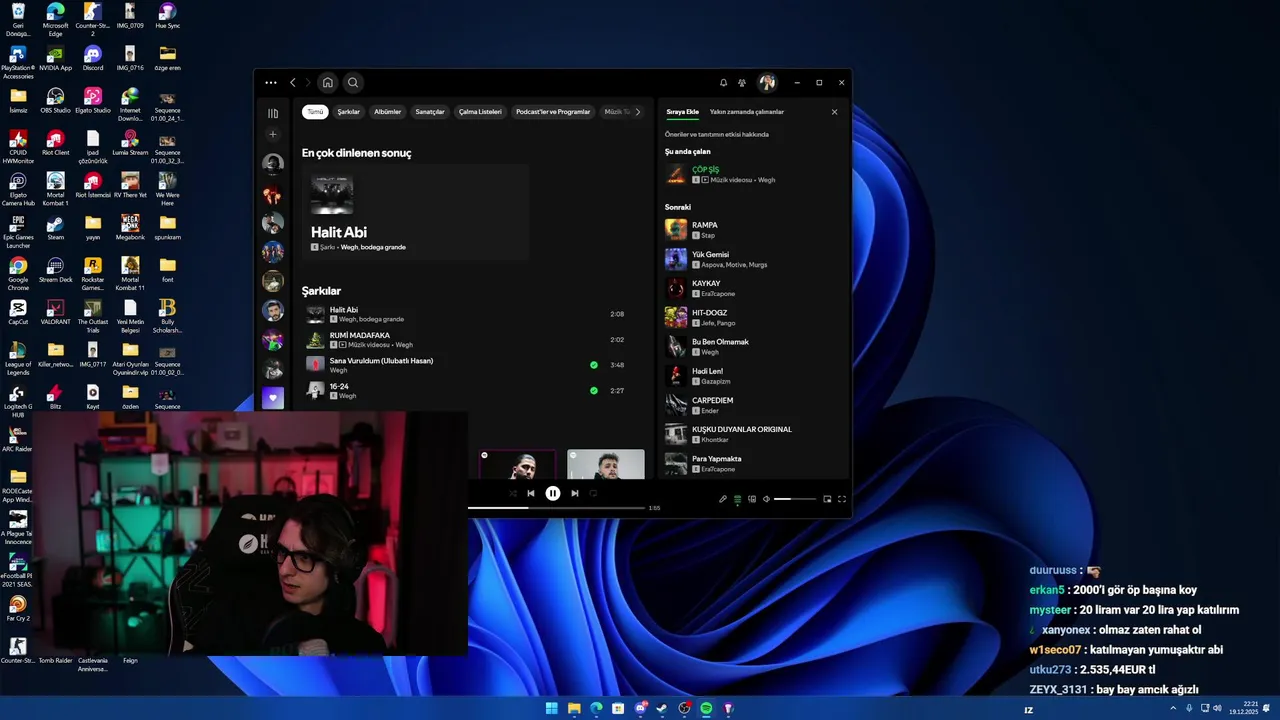Select the Albümler filter chip
Viewport: 1280px width, 720px height.
[387, 112]
